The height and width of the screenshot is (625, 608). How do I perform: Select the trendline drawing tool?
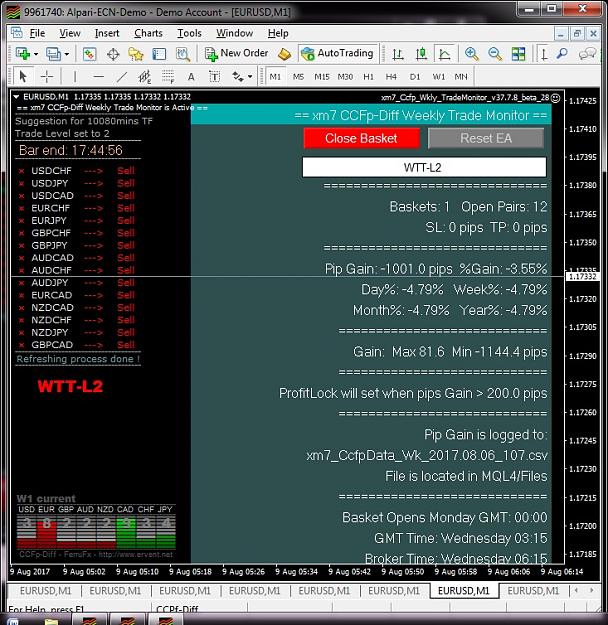pyautogui.click(x=122, y=77)
